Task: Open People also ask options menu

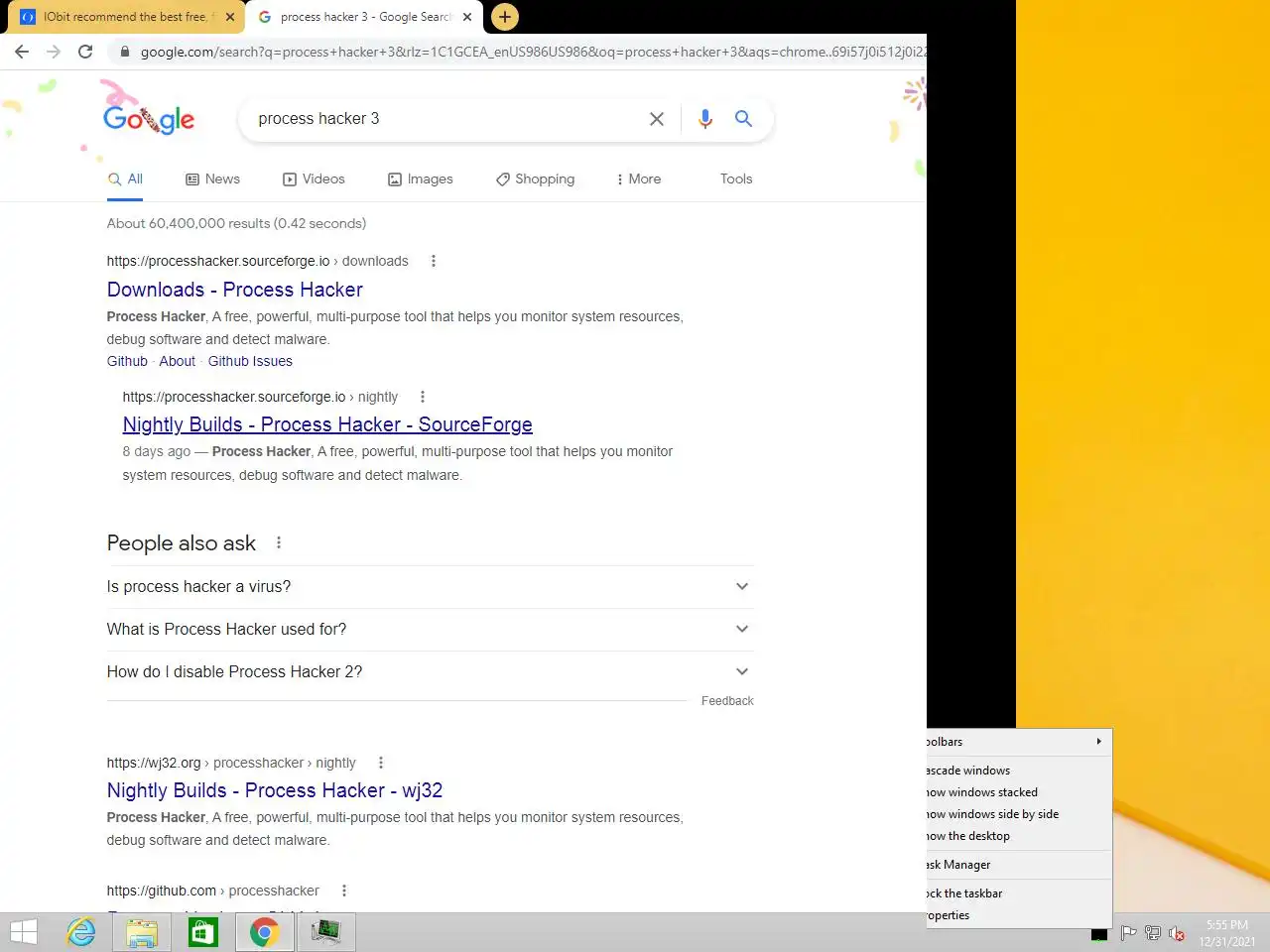Action: 279,542
